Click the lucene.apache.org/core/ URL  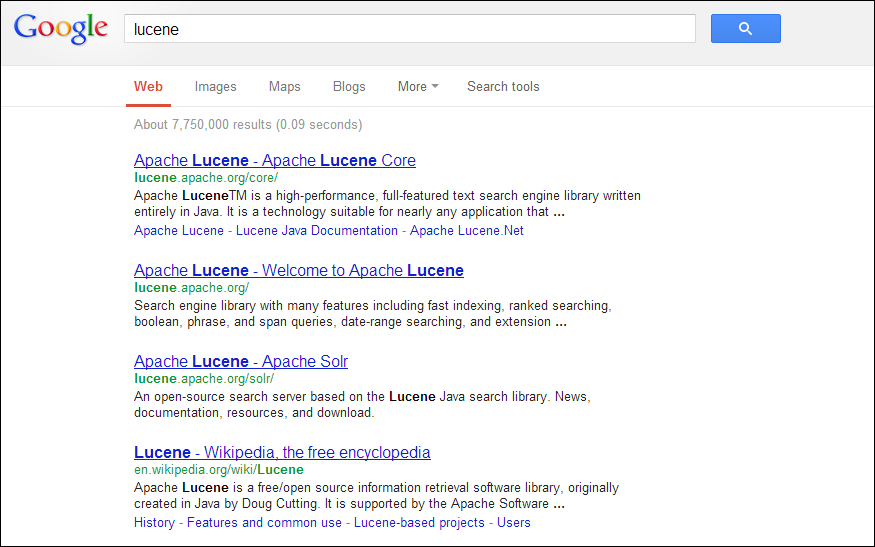point(206,177)
